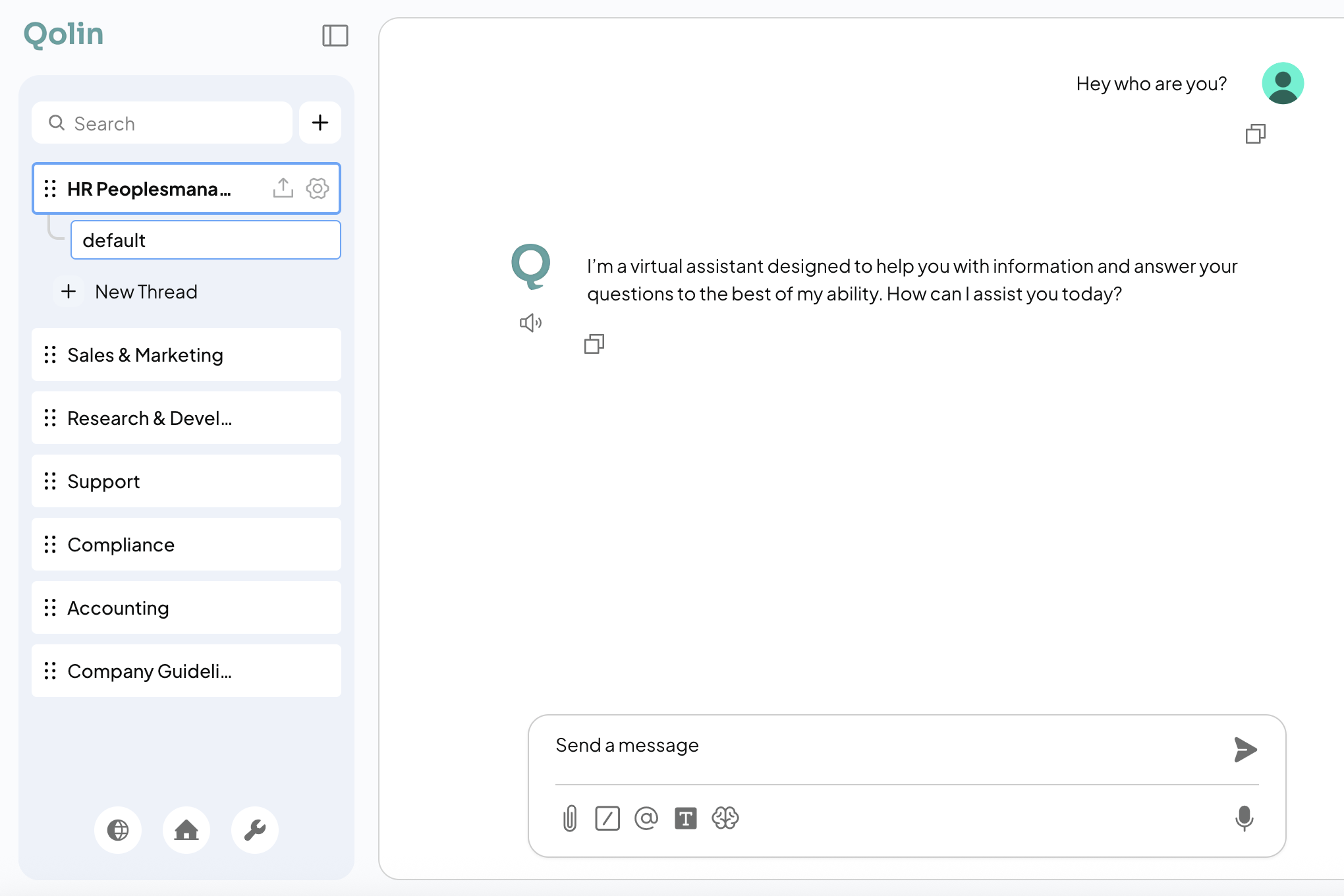The height and width of the screenshot is (896, 1344).
Task: Click the globe language icon
Action: tap(118, 830)
